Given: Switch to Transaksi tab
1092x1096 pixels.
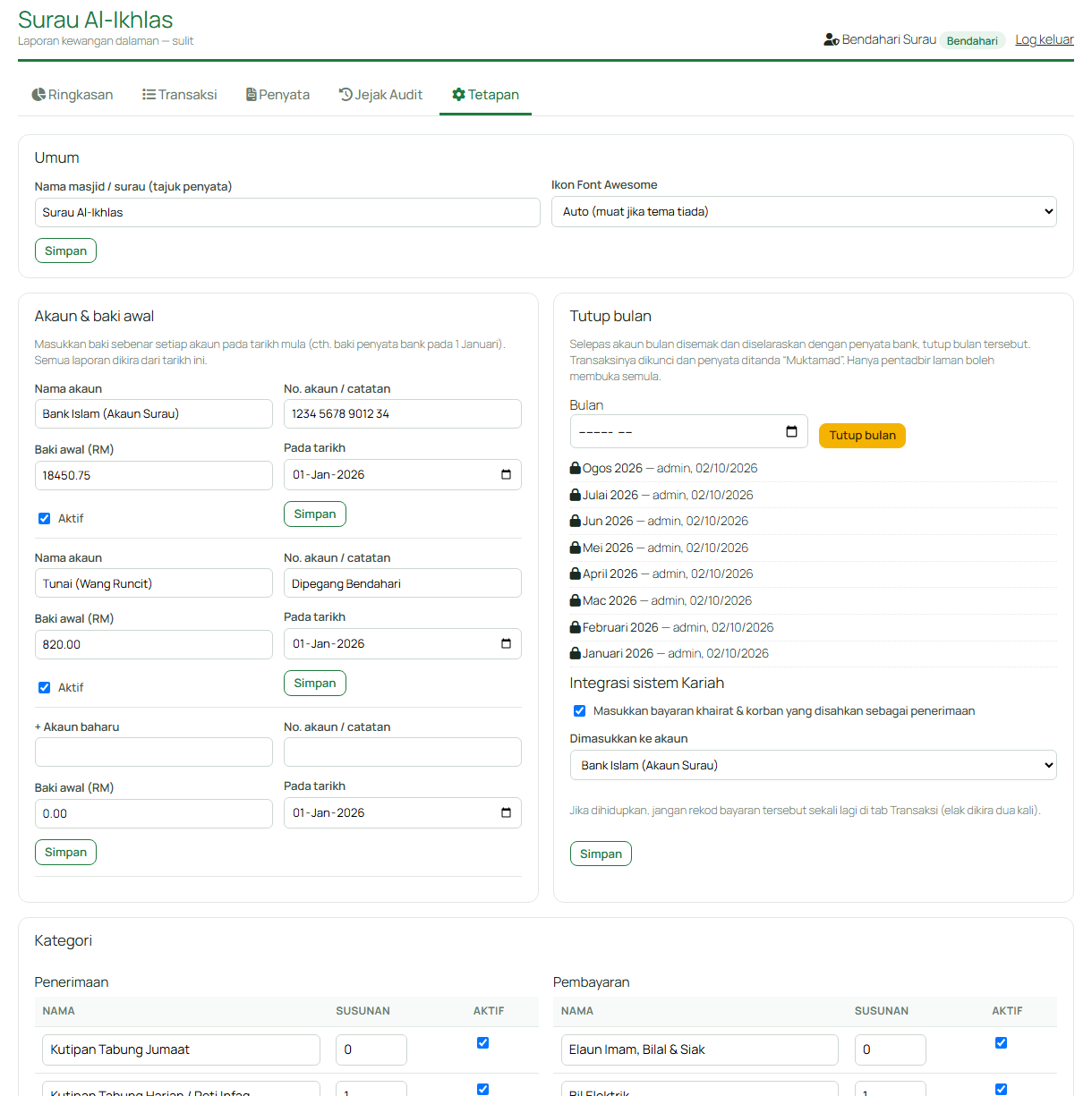Looking at the screenshot, I should (180, 94).
